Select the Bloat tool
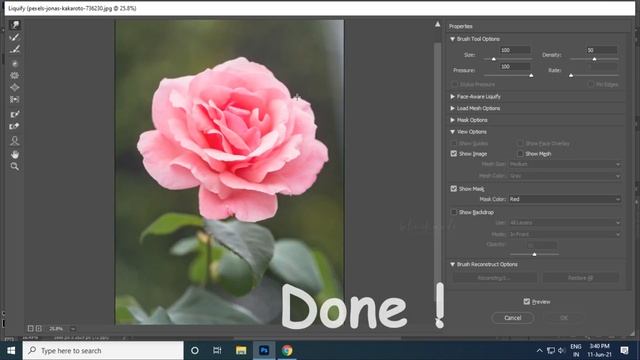 [x=15, y=87]
